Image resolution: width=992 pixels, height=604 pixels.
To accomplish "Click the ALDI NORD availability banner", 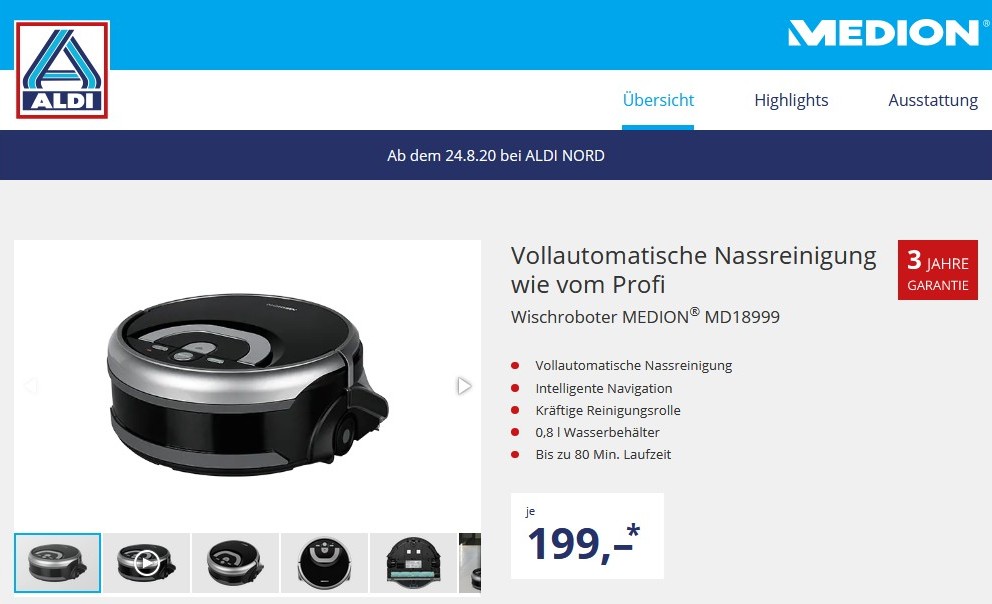I will point(496,155).
